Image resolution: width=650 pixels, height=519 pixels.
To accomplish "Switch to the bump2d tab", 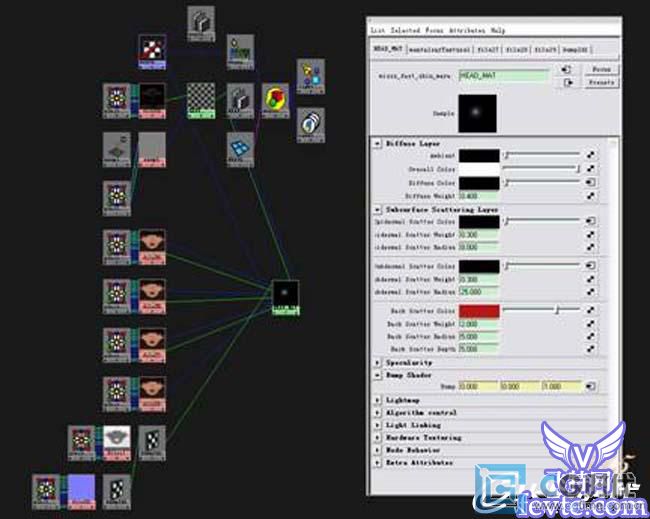I will (575, 49).
